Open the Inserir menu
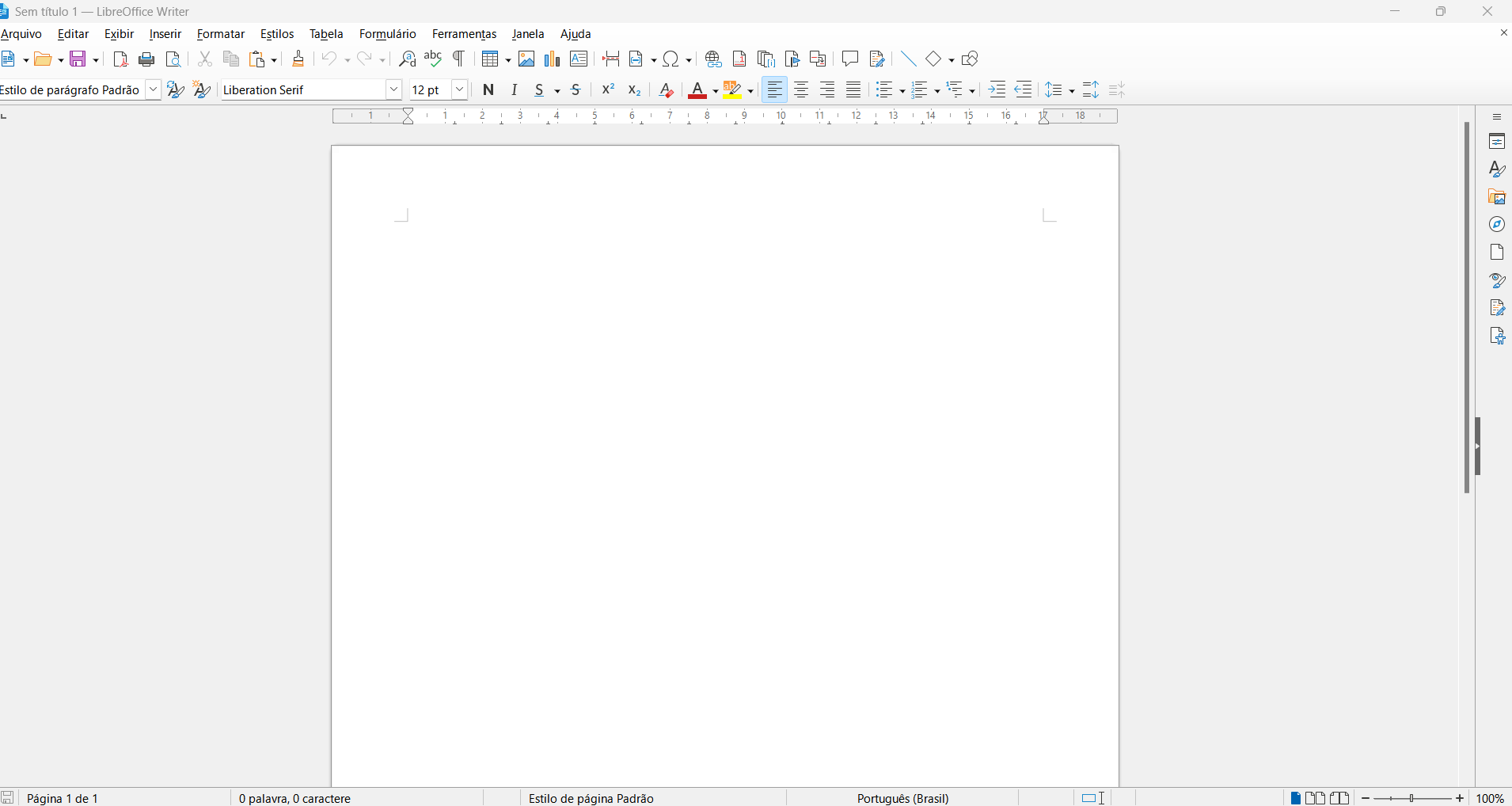The height and width of the screenshot is (806, 1512). (x=165, y=34)
